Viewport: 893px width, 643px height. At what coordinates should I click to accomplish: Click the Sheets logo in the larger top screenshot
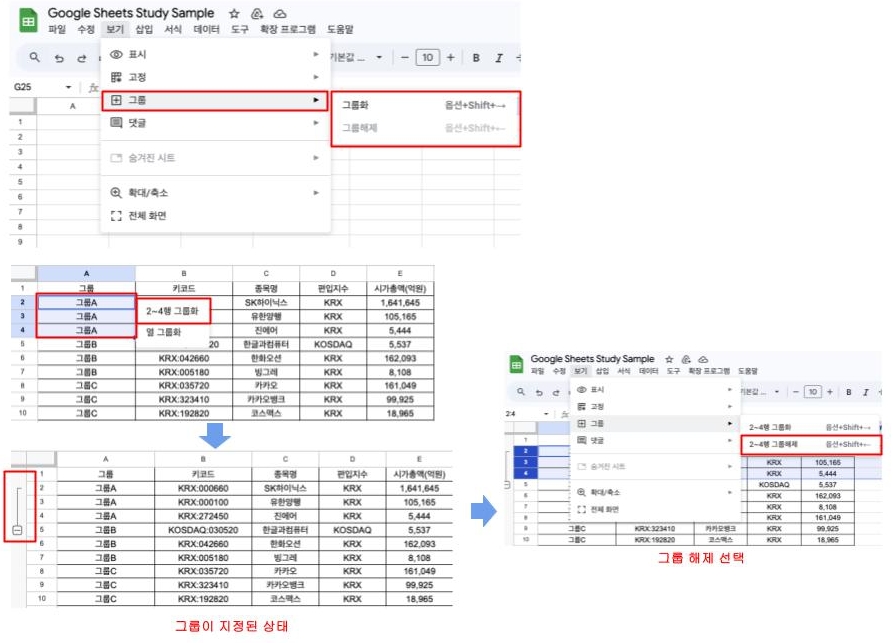[x=28, y=21]
